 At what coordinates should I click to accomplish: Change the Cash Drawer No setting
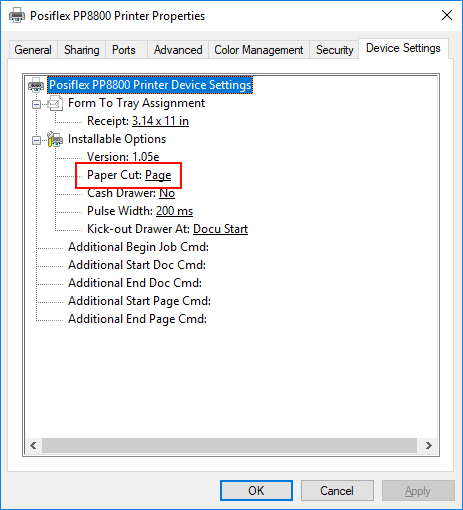pyautogui.click(x=167, y=193)
